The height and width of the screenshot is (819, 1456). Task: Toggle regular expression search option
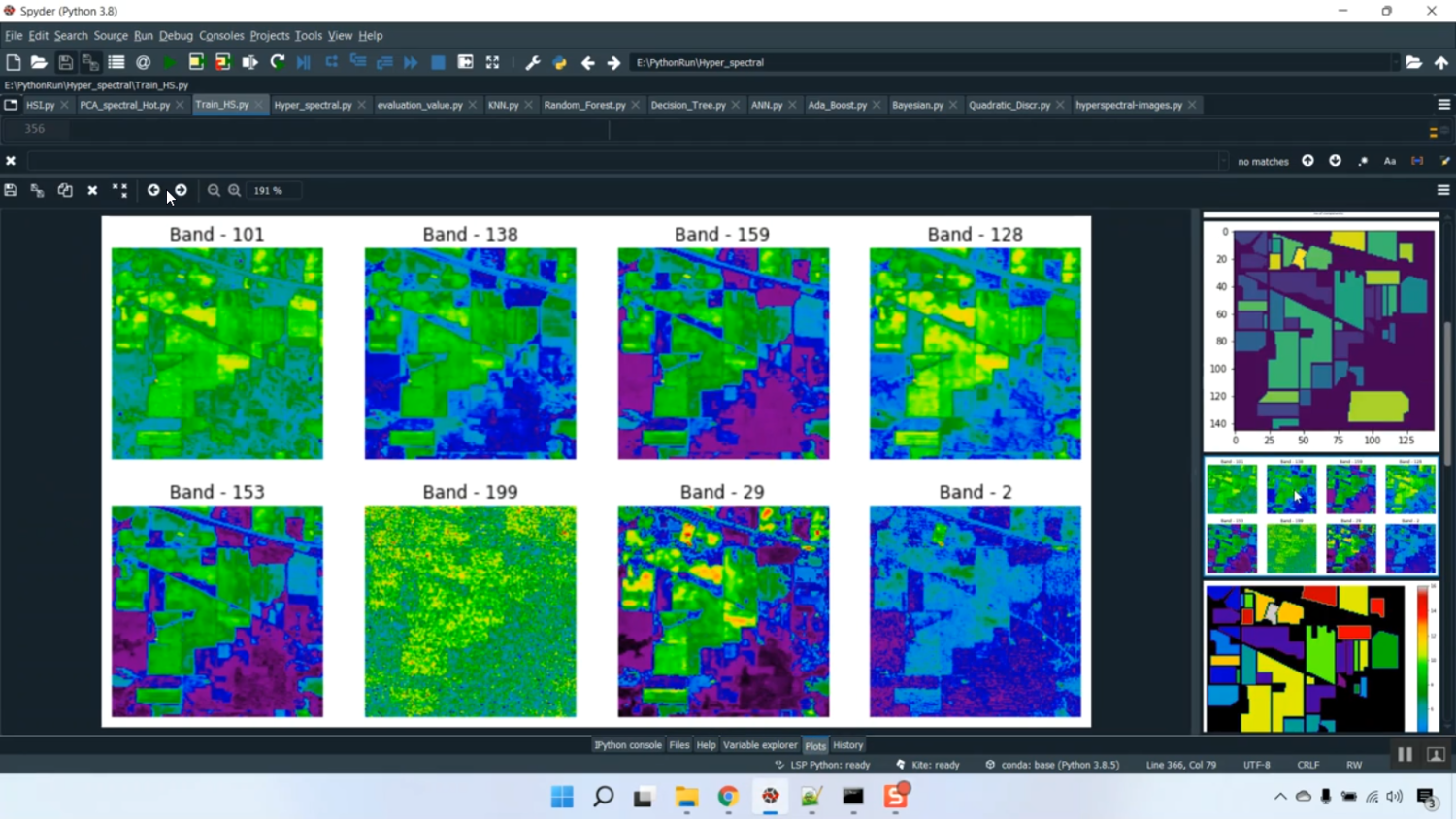(1363, 161)
